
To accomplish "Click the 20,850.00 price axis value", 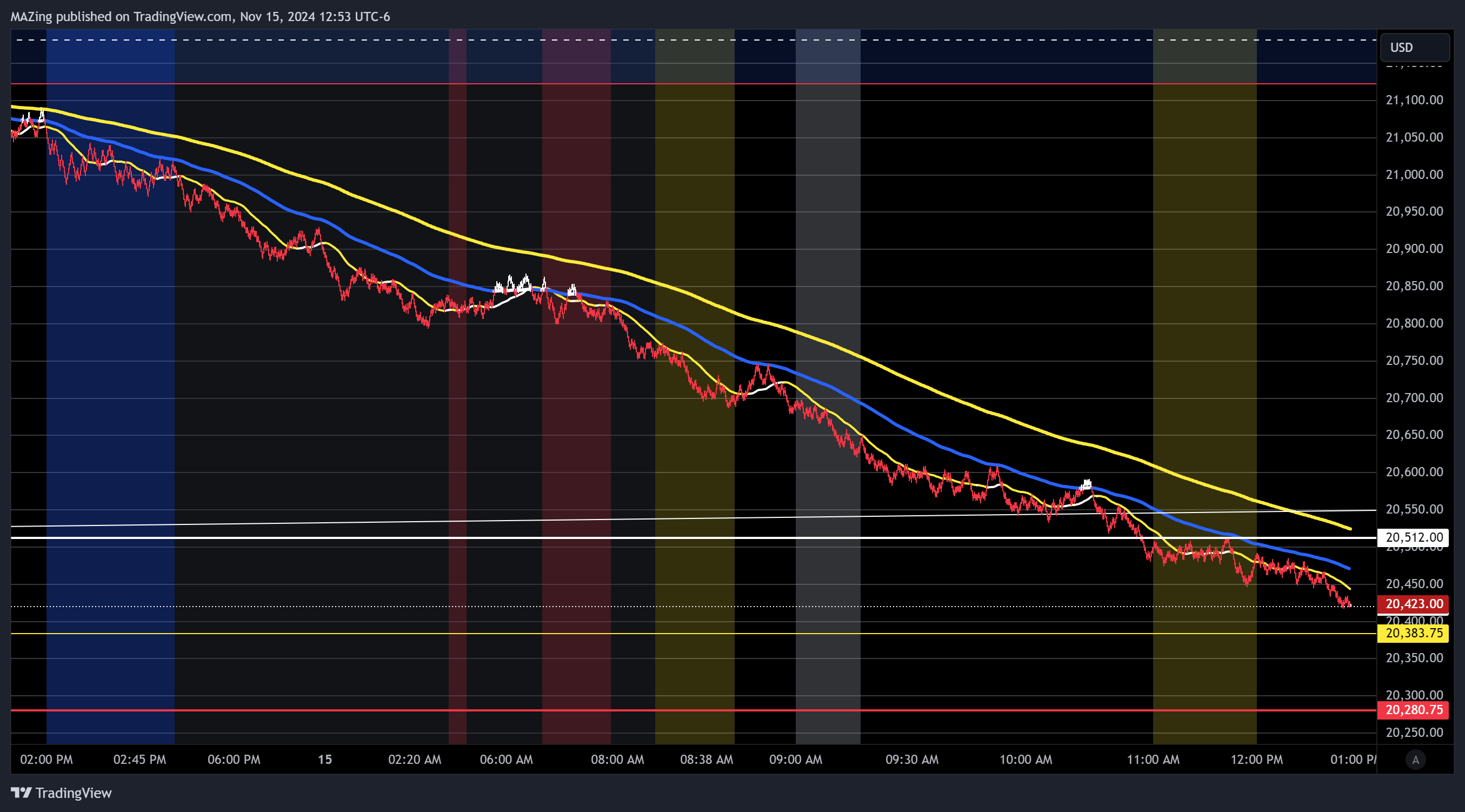I will [x=1414, y=286].
